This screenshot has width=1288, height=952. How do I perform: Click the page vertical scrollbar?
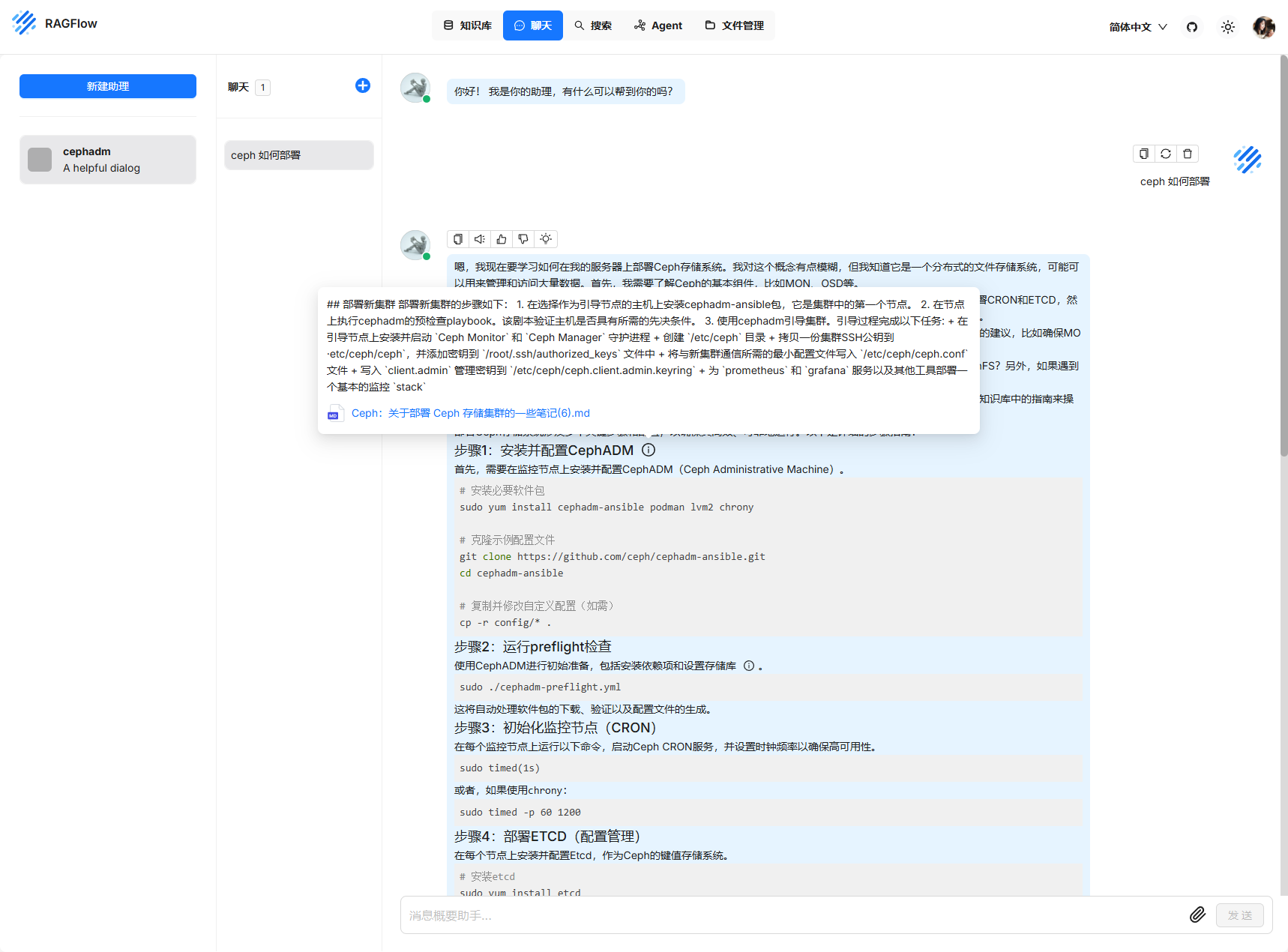click(1284, 255)
